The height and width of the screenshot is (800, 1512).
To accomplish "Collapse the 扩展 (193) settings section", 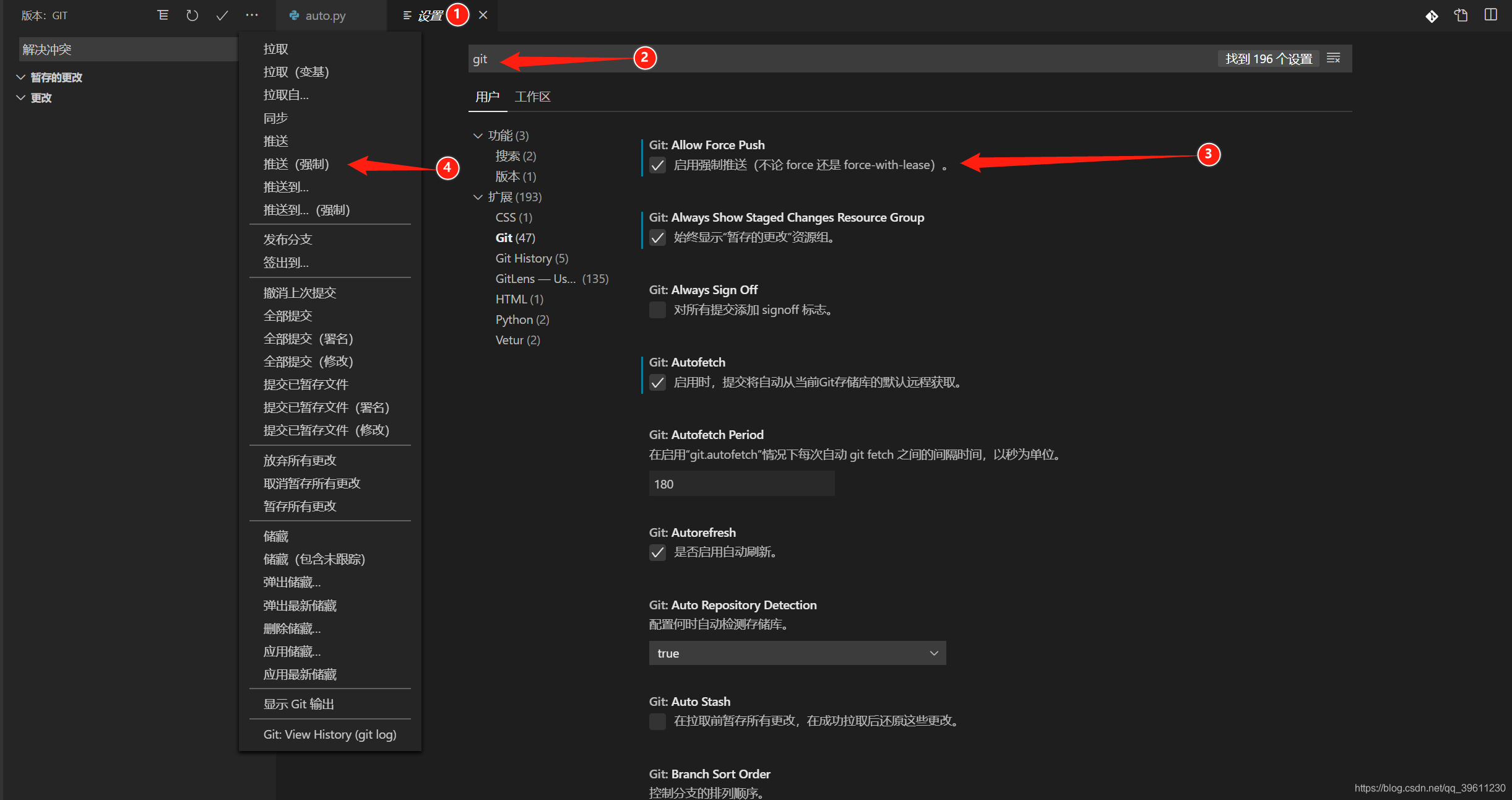I will point(478,197).
